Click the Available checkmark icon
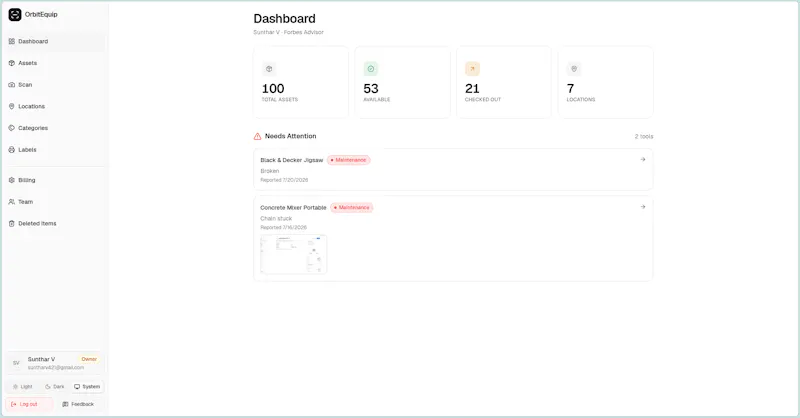800x418 pixels. [x=371, y=69]
